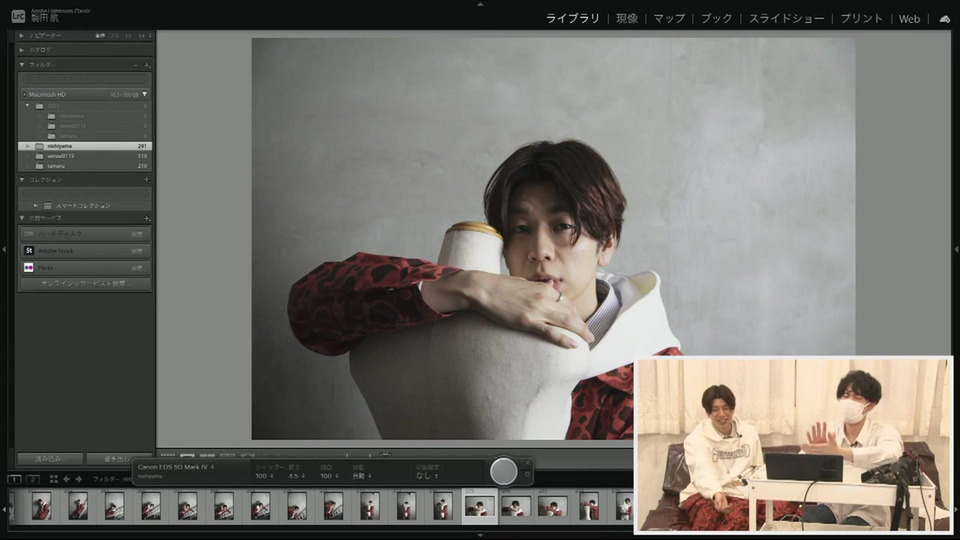Expand the Smart Collections set

(x=36, y=206)
